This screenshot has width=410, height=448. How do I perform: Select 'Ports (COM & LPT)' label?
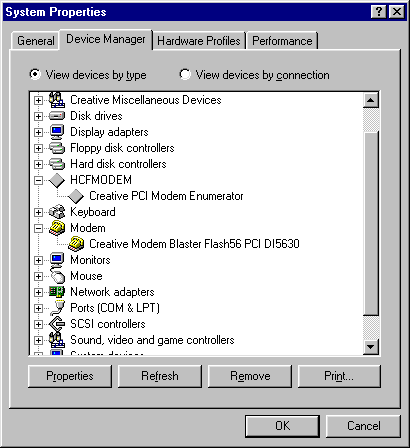(115, 308)
